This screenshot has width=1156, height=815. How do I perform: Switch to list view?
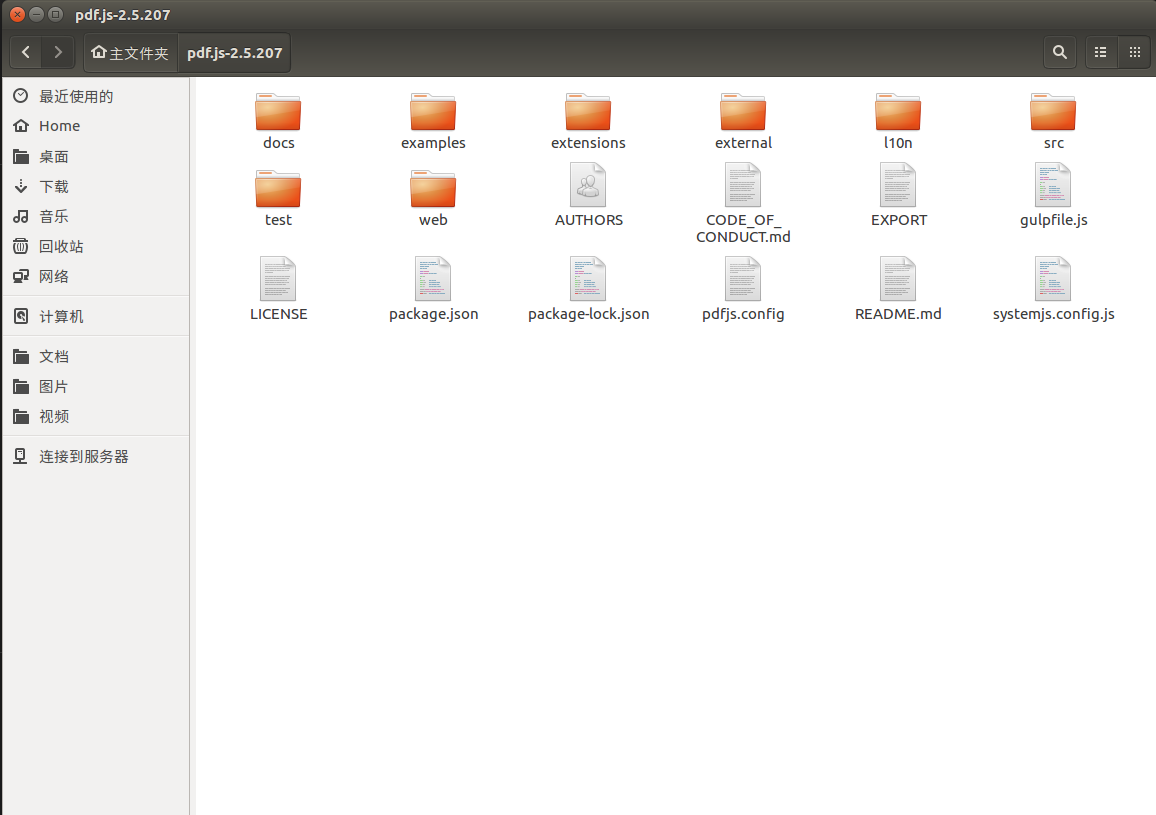point(1100,52)
